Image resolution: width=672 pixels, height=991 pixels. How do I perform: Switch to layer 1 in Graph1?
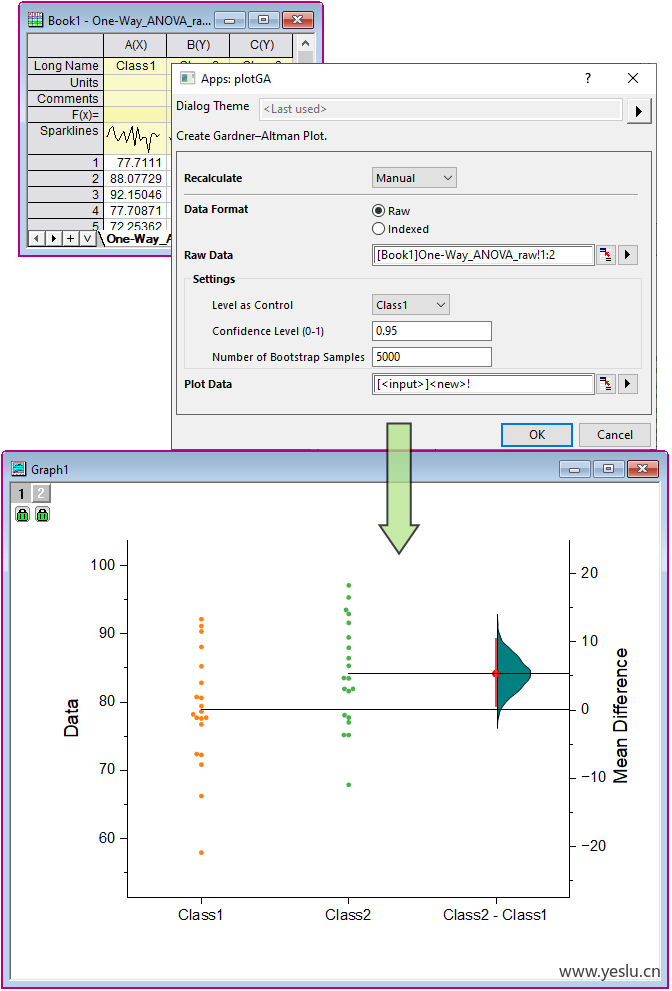[x=20, y=493]
